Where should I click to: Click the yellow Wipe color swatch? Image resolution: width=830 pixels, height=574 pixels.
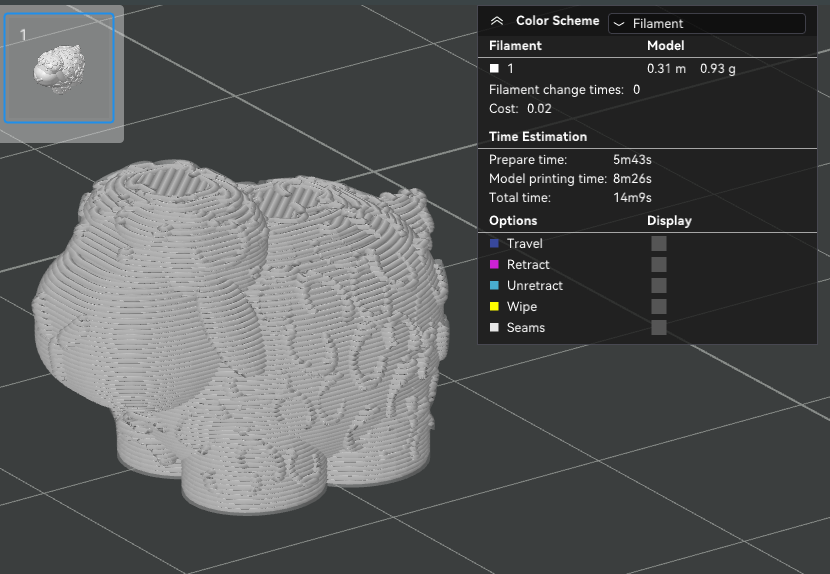pyautogui.click(x=494, y=307)
